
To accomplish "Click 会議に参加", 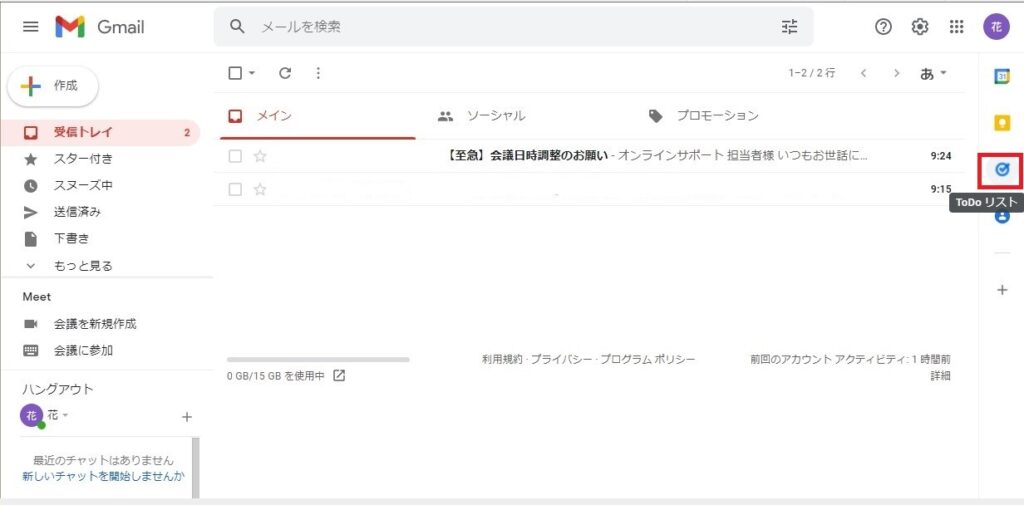I will click(83, 351).
